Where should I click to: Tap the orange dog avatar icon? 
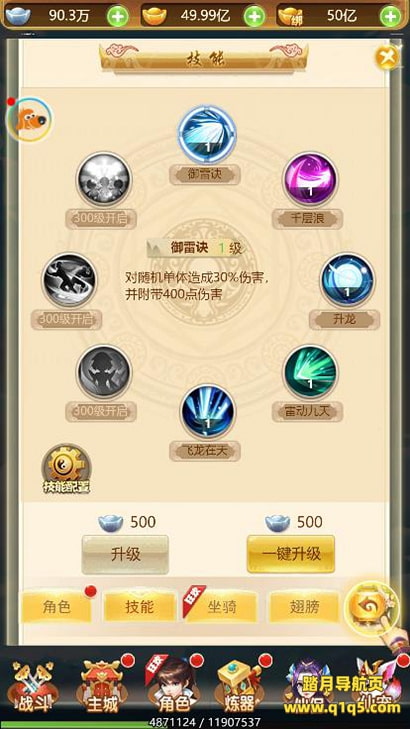pos(29,119)
